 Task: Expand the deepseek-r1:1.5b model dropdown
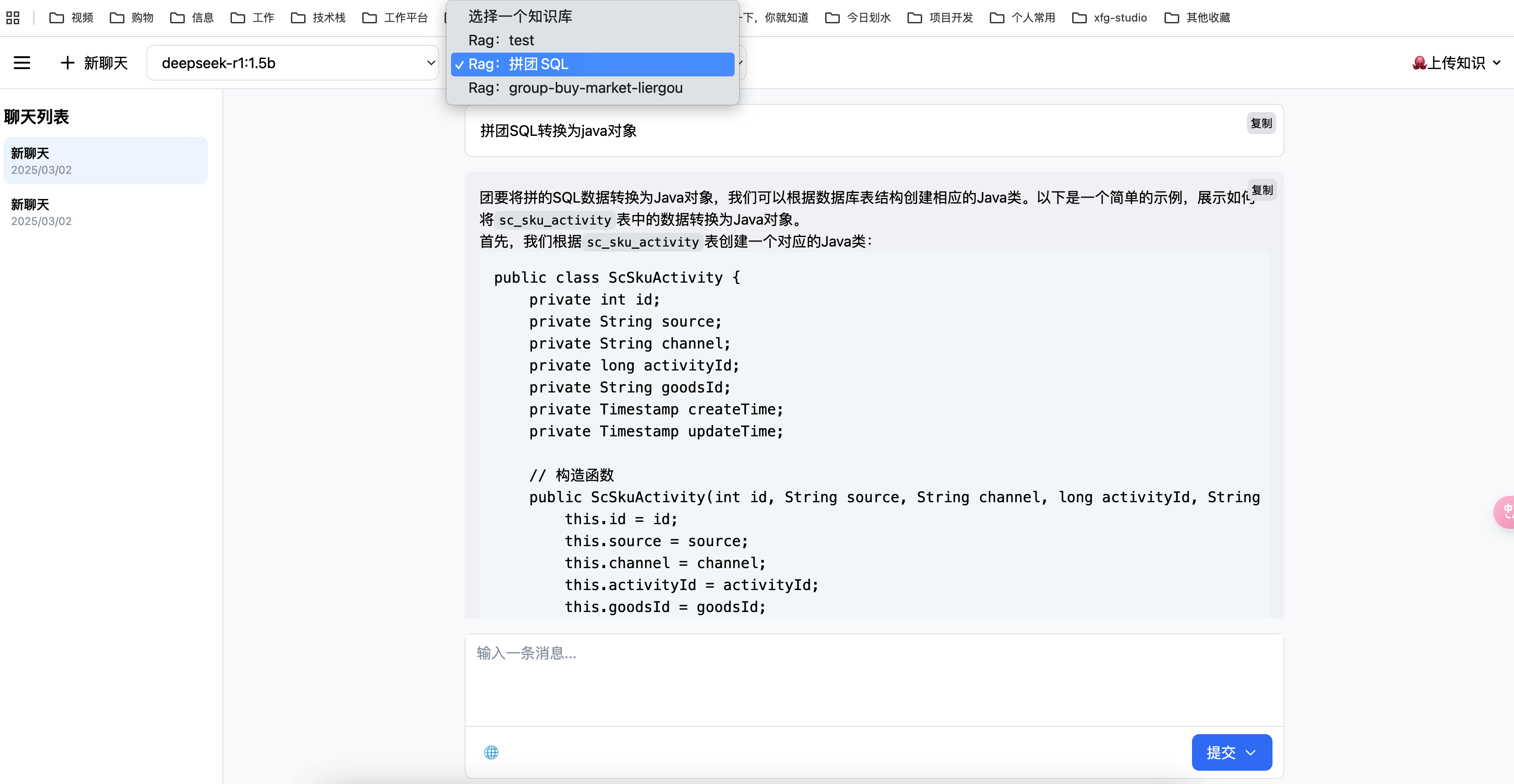click(292, 63)
